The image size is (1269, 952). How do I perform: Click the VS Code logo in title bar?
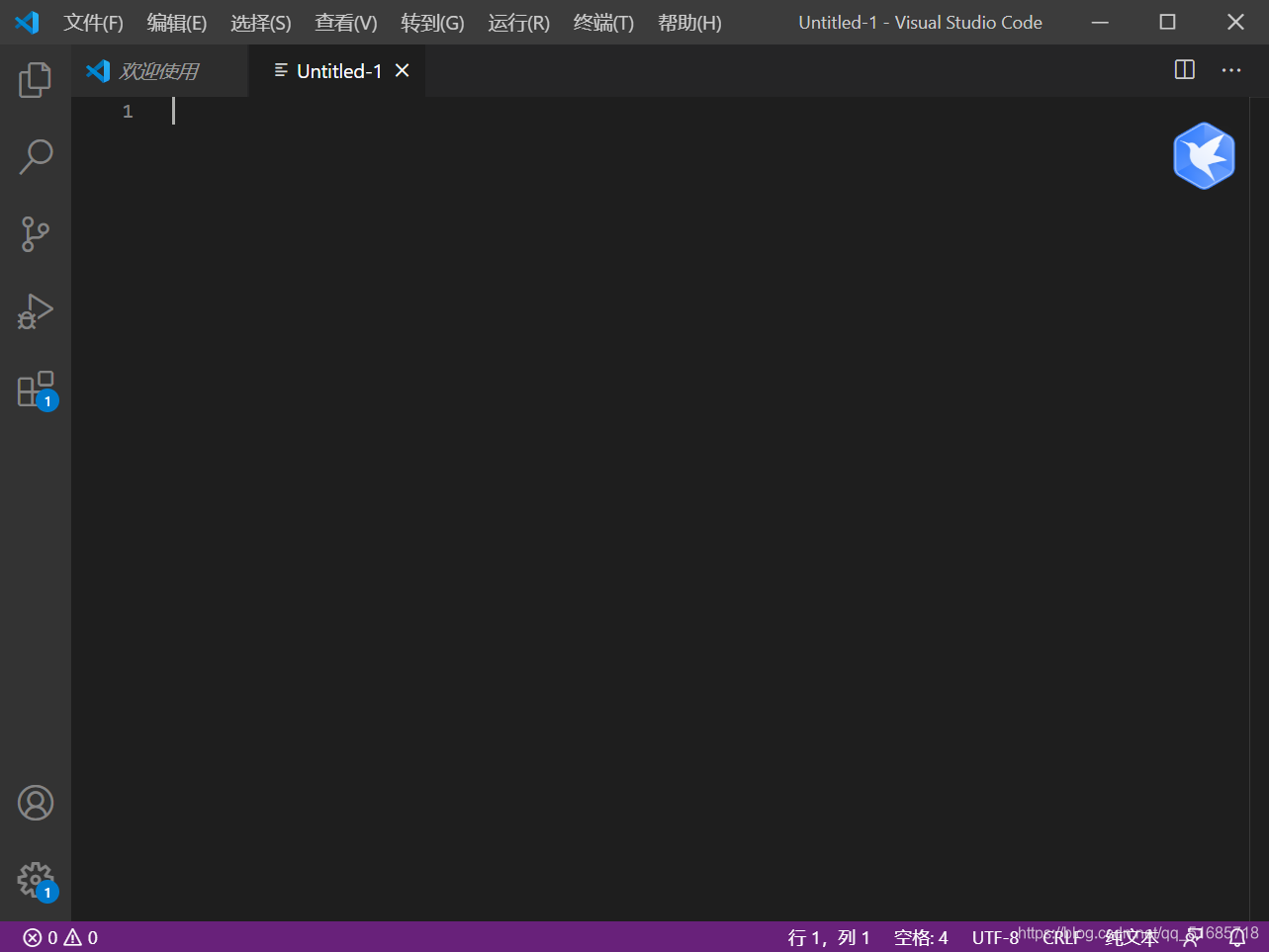[27, 22]
